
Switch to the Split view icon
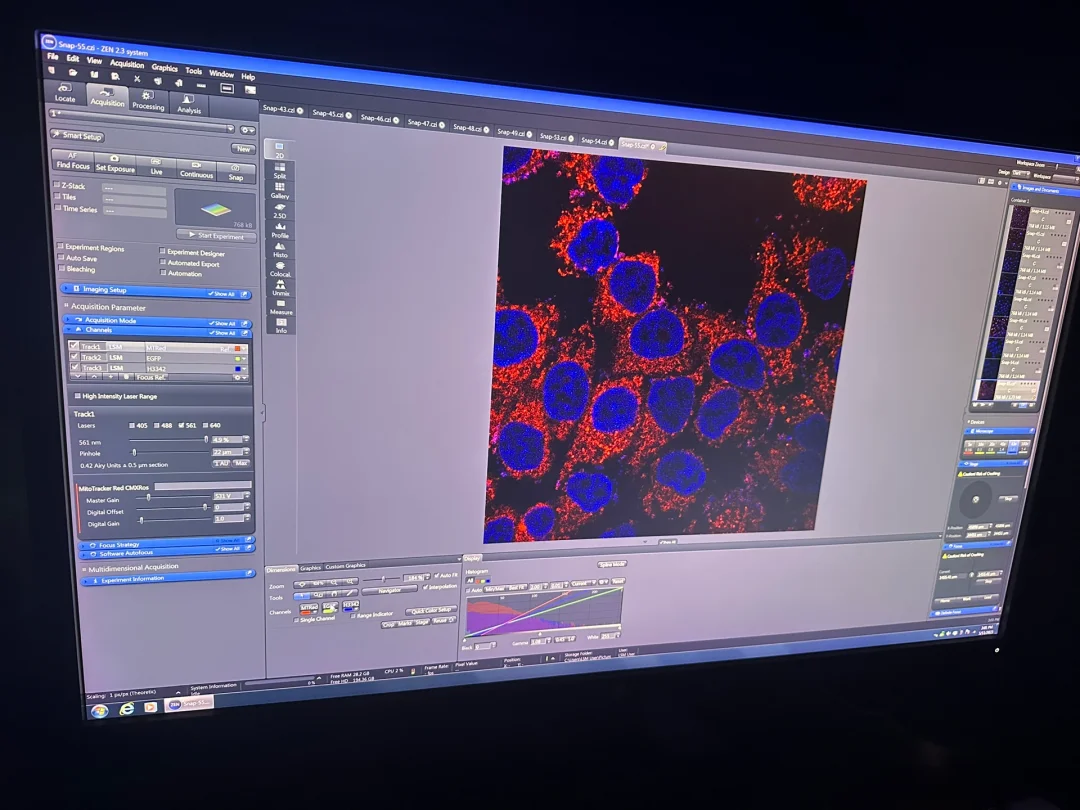point(280,170)
